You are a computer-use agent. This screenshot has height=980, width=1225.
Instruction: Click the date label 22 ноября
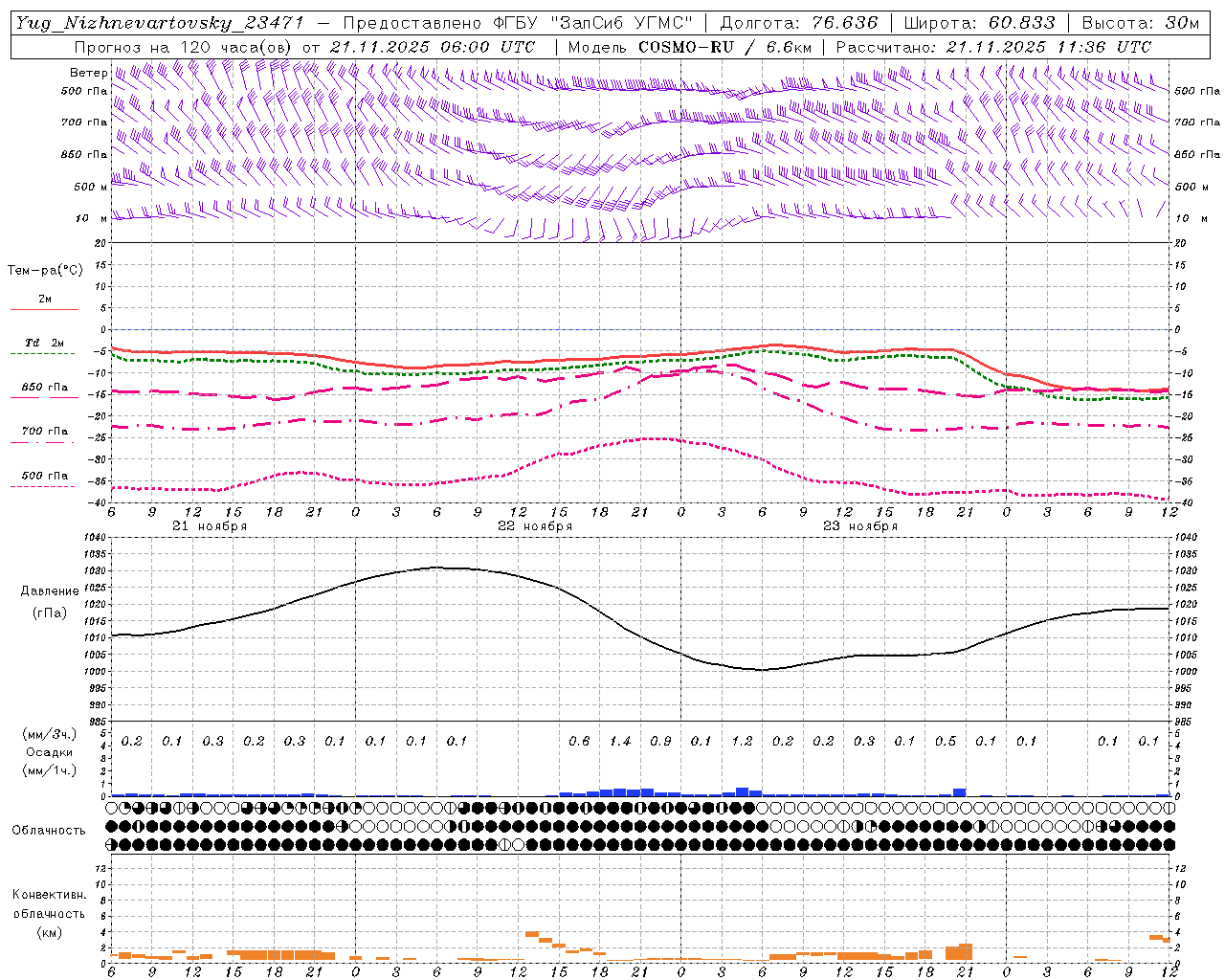(x=535, y=526)
